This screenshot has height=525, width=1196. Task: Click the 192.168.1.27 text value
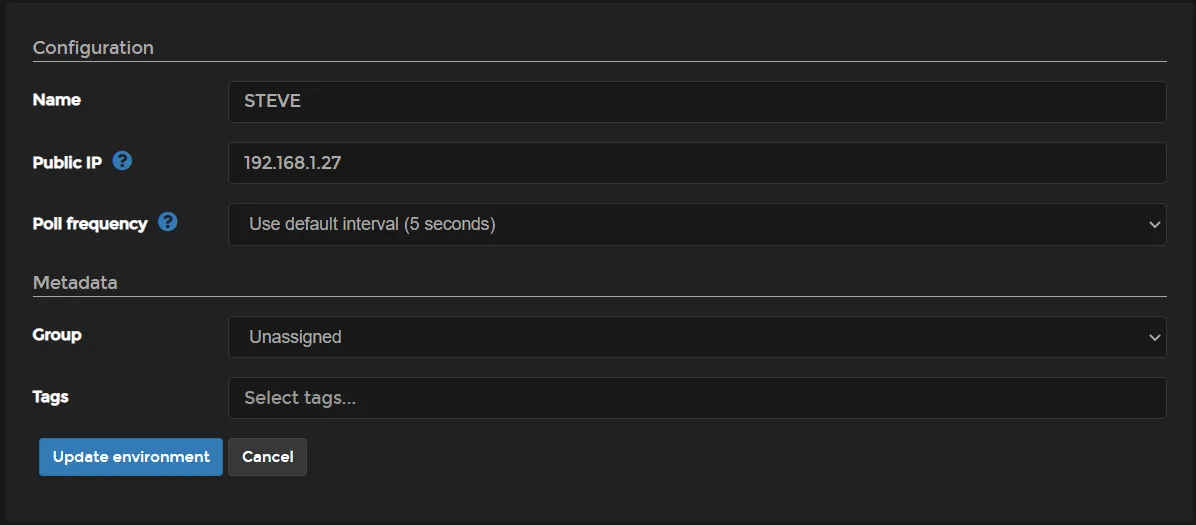coord(293,163)
